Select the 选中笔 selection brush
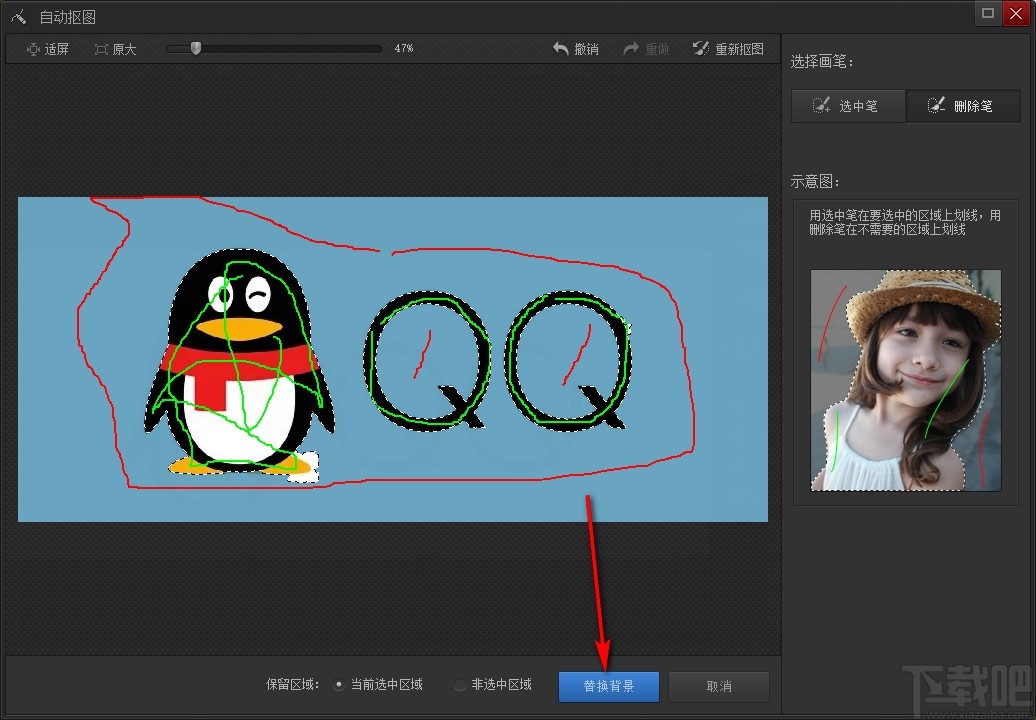 pyautogui.click(x=848, y=106)
